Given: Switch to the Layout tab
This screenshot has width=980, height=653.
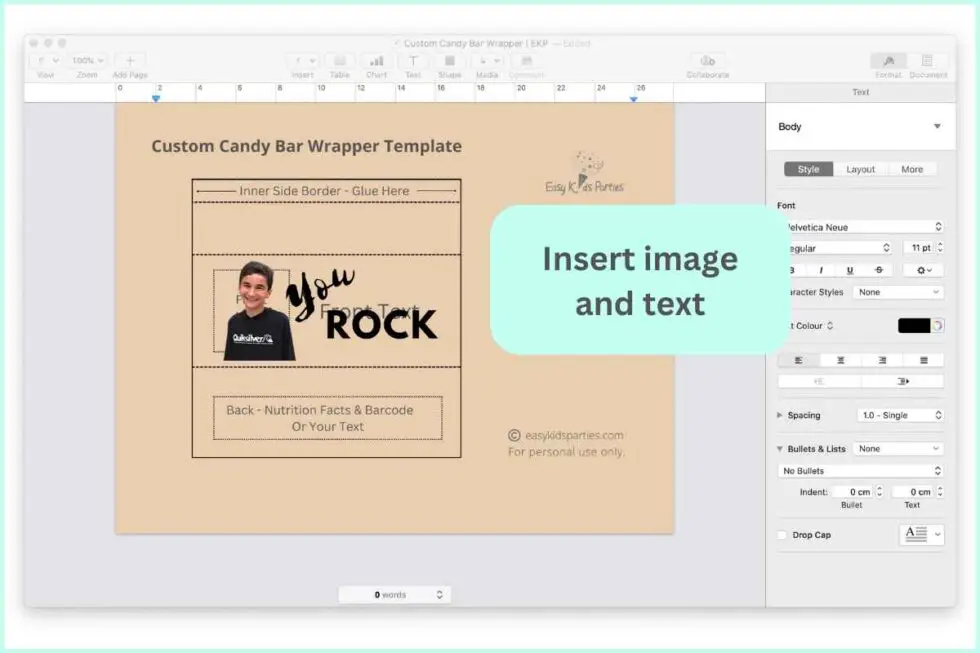Looking at the screenshot, I should point(861,169).
